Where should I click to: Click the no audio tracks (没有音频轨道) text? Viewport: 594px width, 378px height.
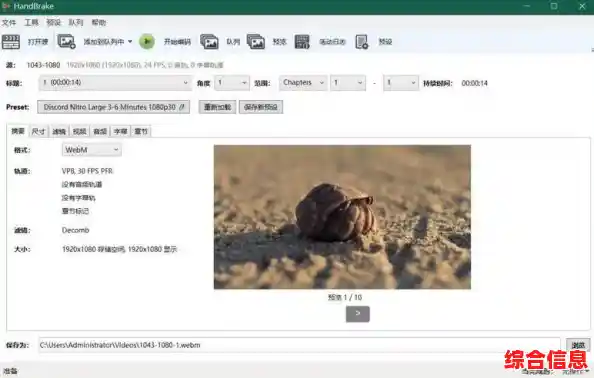(x=82, y=184)
